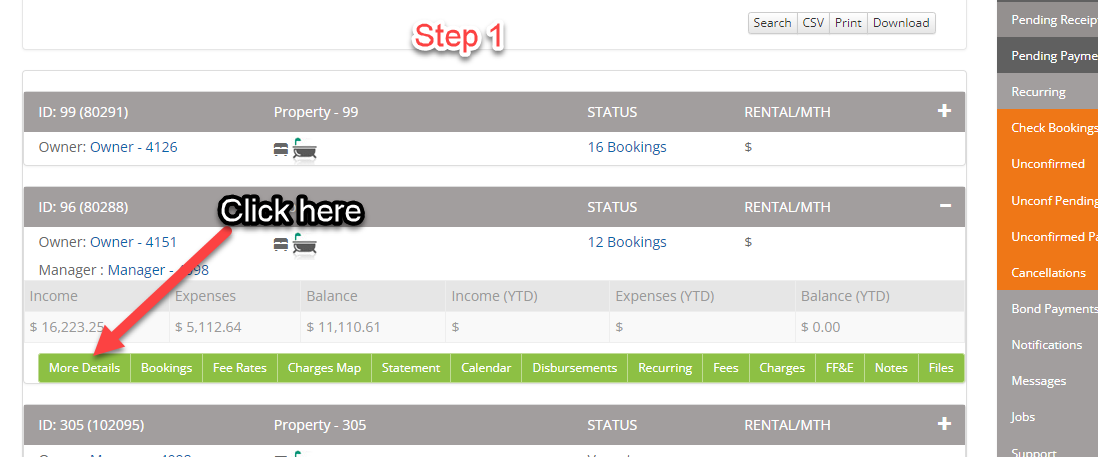The image size is (1098, 457).
Task: Click the $ 11,110.61 balance value
Action: click(x=344, y=327)
